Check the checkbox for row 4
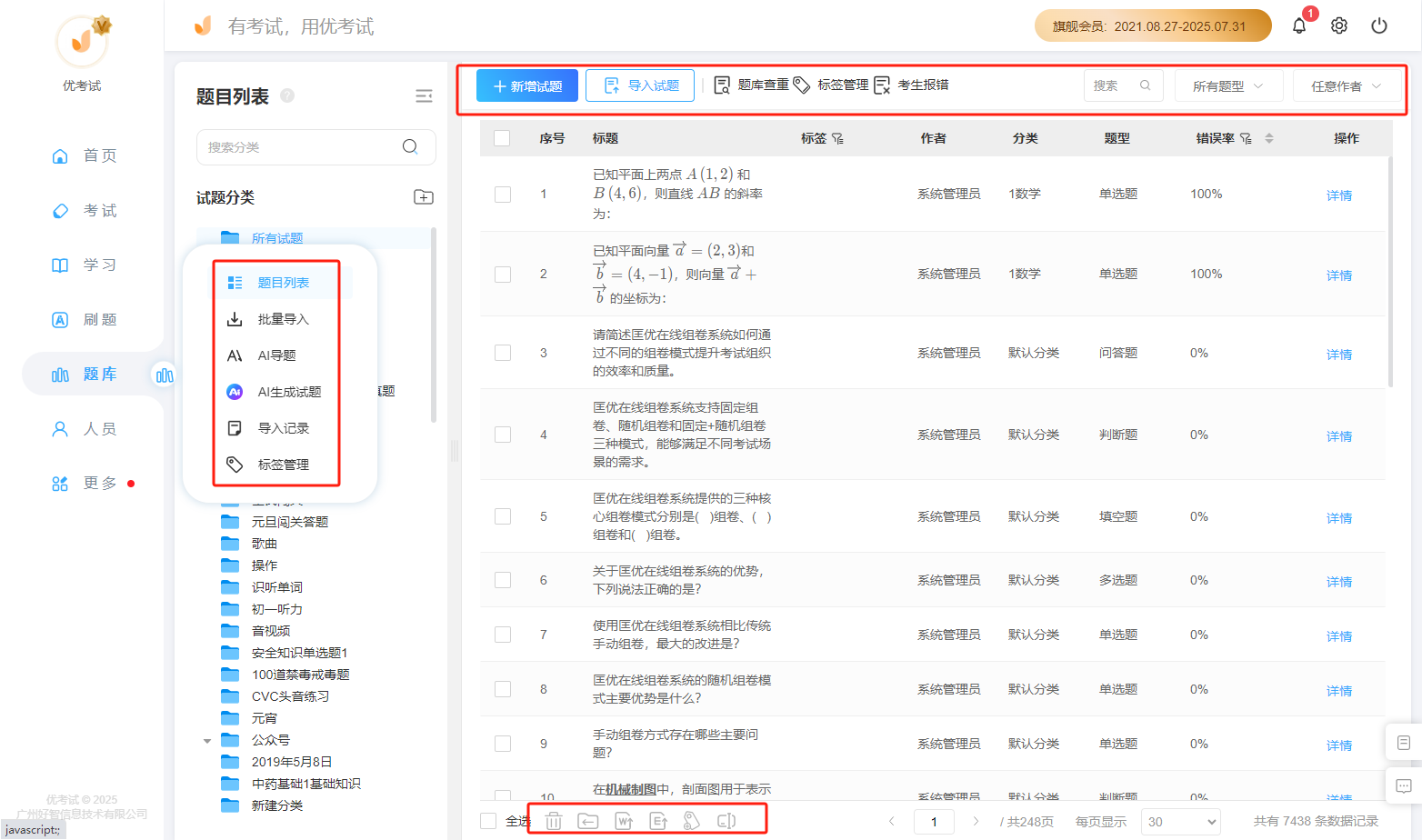The width and height of the screenshot is (1422, 840). click(503, 435)
